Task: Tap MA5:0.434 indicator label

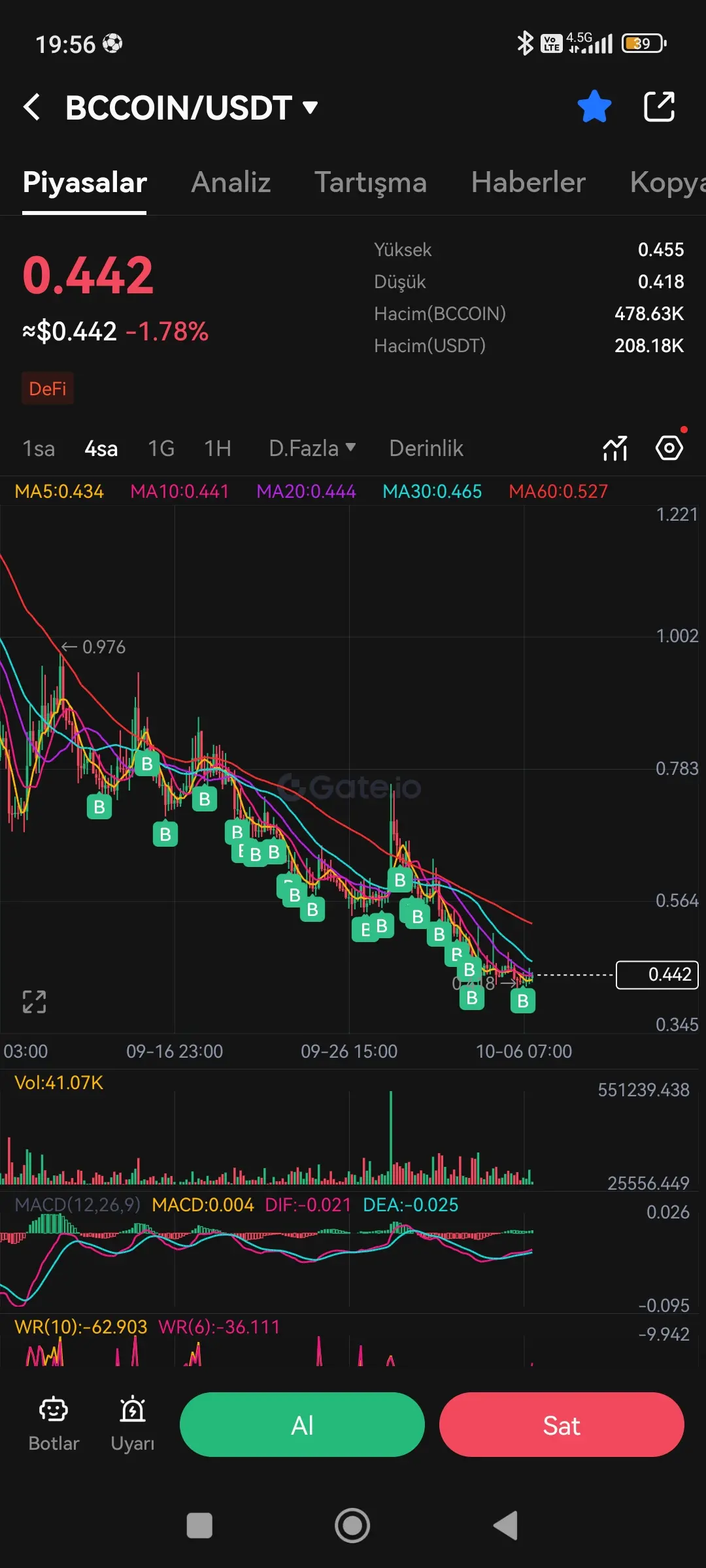Action: point(59,491)
